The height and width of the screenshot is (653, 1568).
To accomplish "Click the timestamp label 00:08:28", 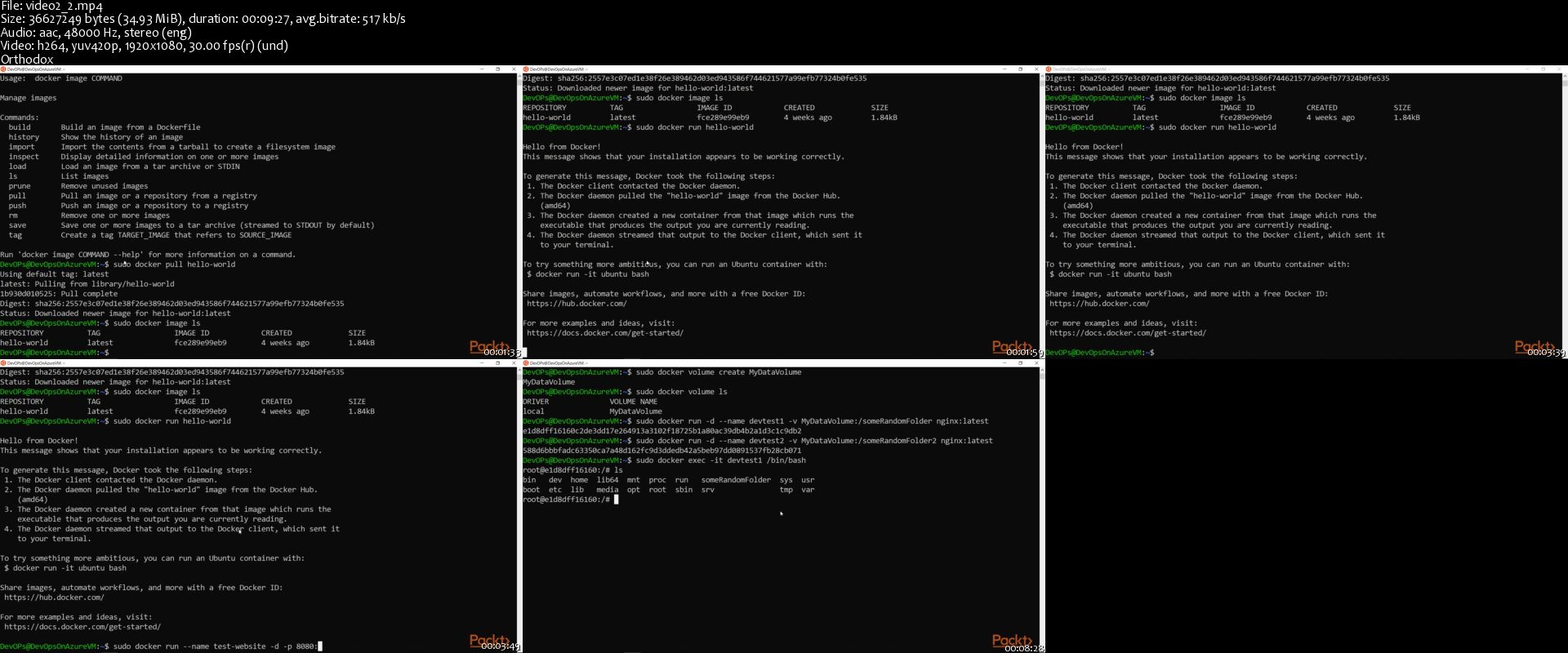I will (1024, 647).
